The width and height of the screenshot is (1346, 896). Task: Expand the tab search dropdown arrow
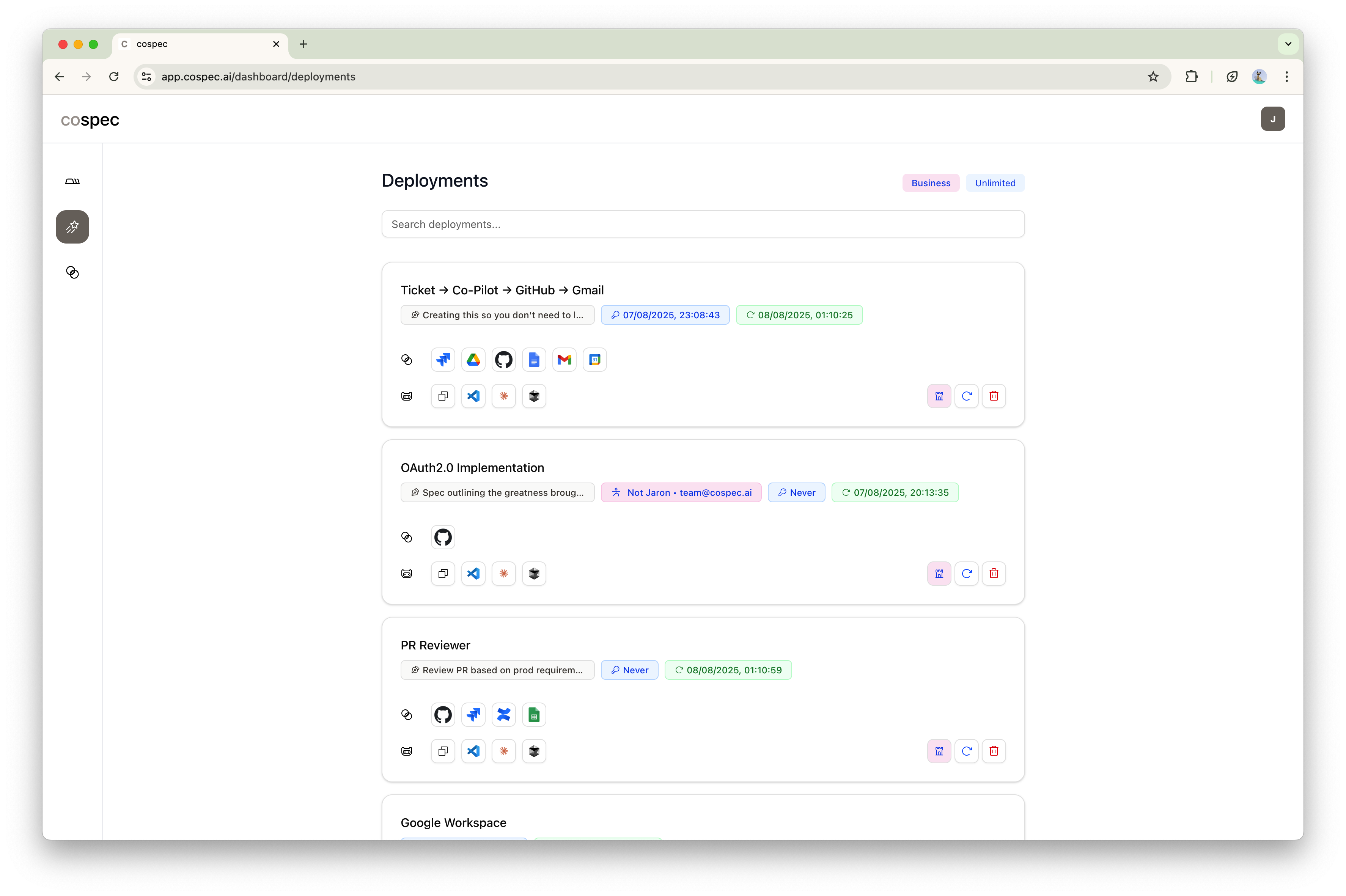coord(1288,44)
